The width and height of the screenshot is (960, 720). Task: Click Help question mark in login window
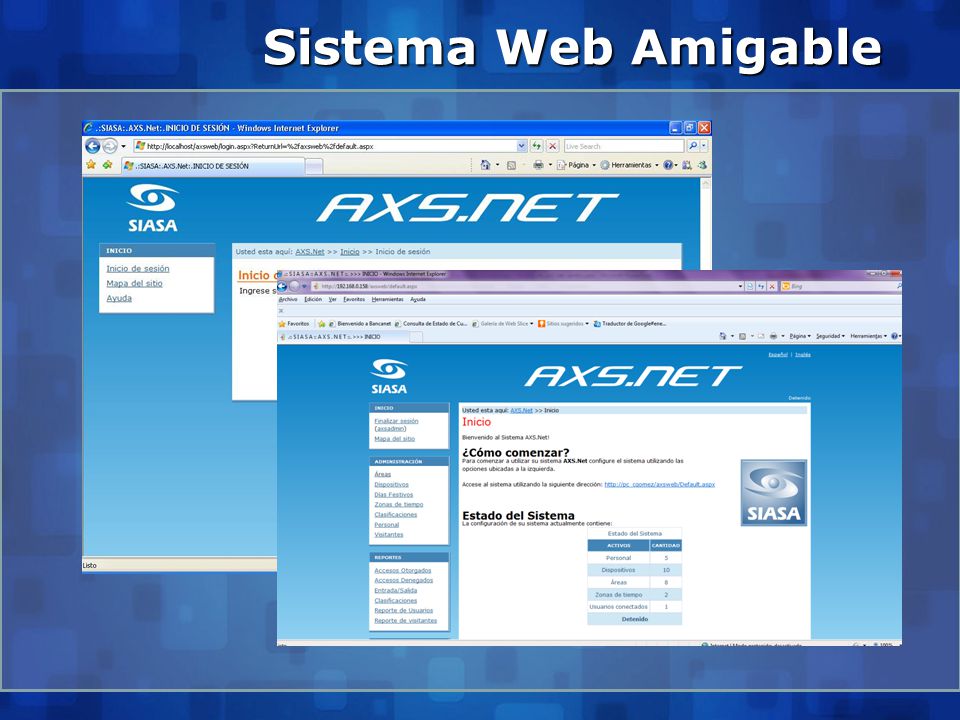(x=669, y=165)
